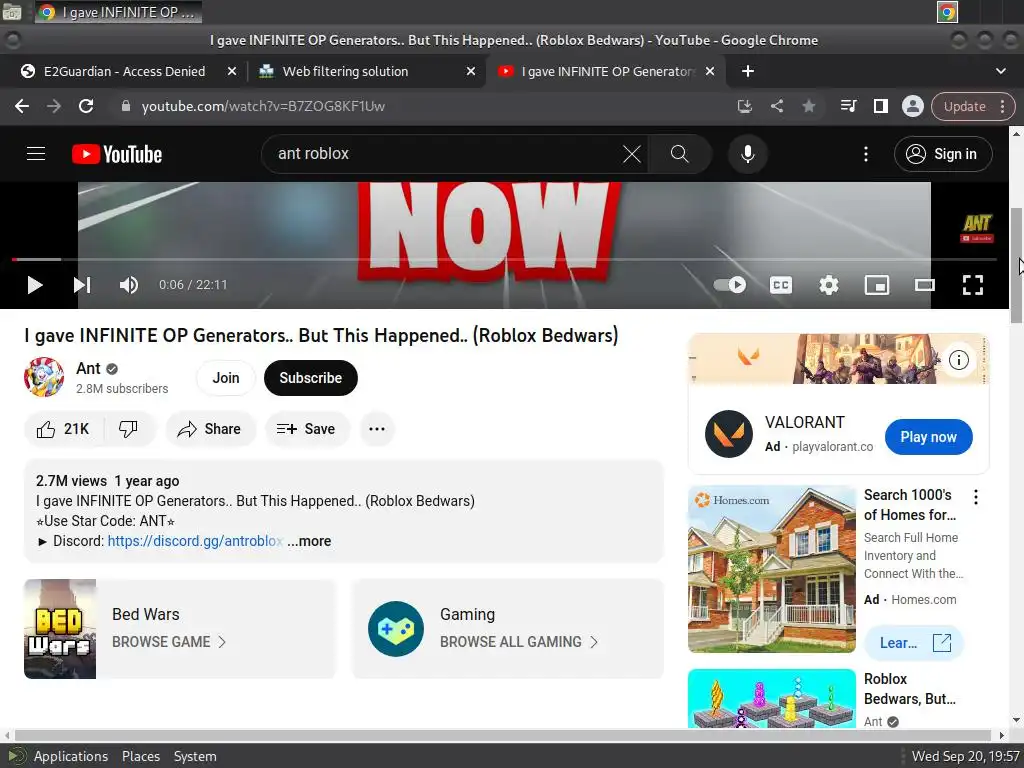
Task: Open YouTube hamburger guide menu
Action: (x=36, y=154)
